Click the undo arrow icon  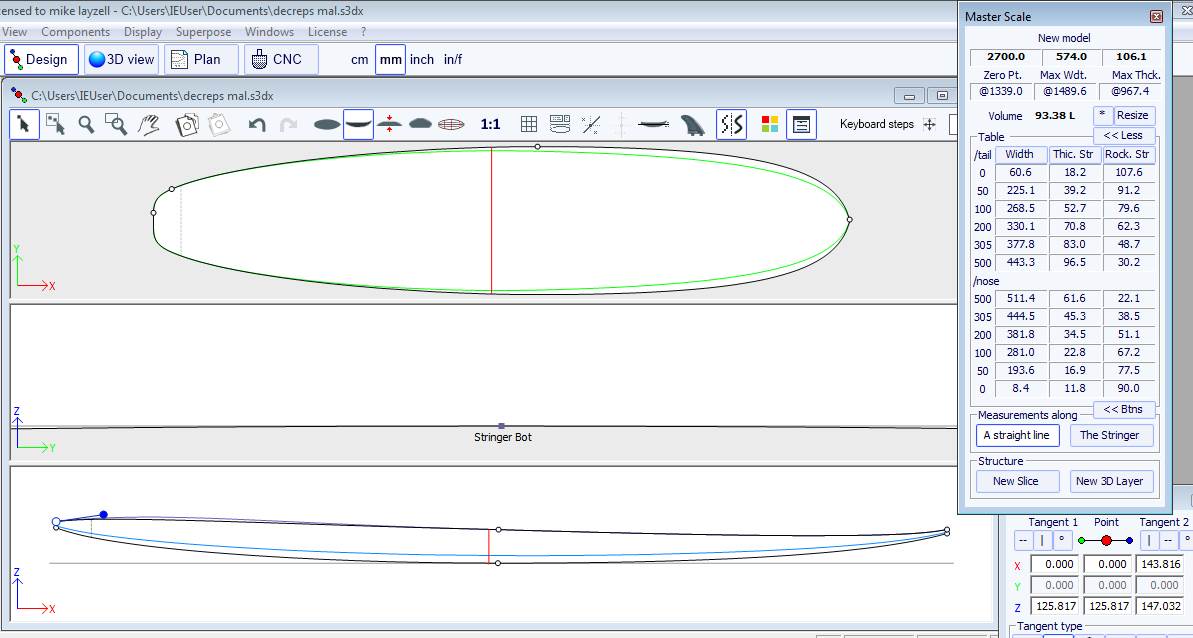257,125
